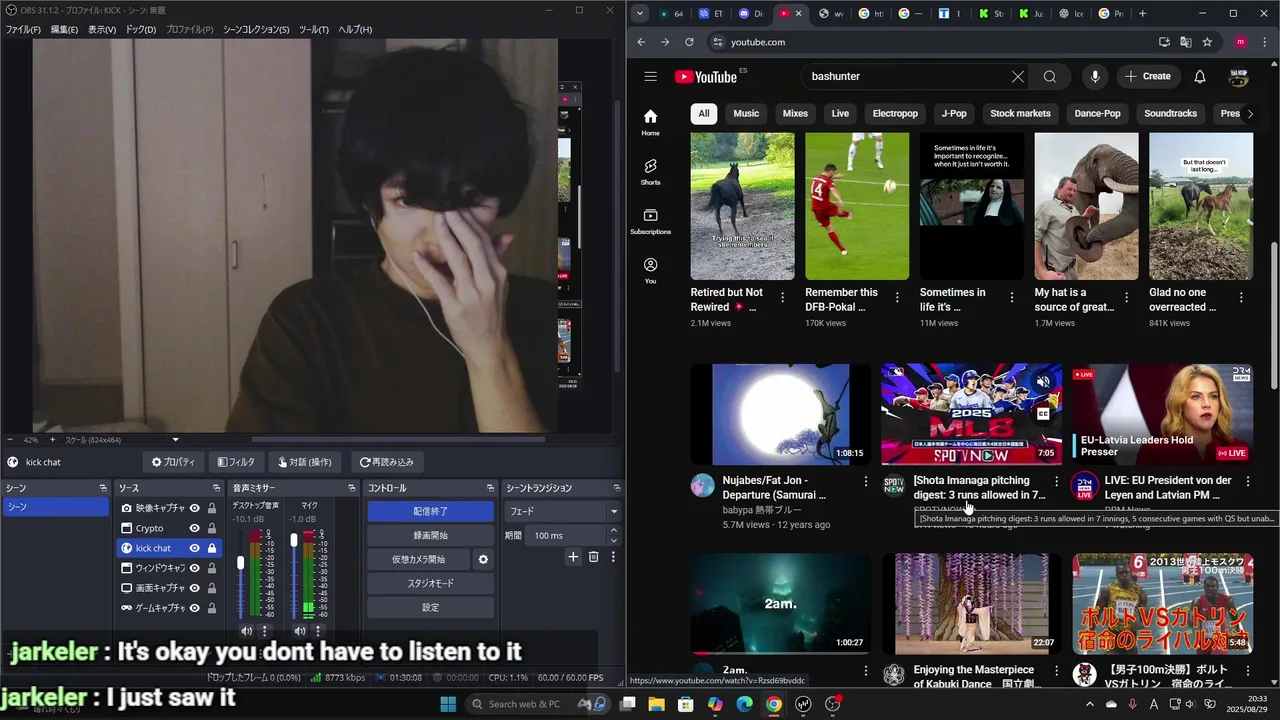Lock the 映像キャプチャ source
1280x720 pixels.
[x=212, y=508]
